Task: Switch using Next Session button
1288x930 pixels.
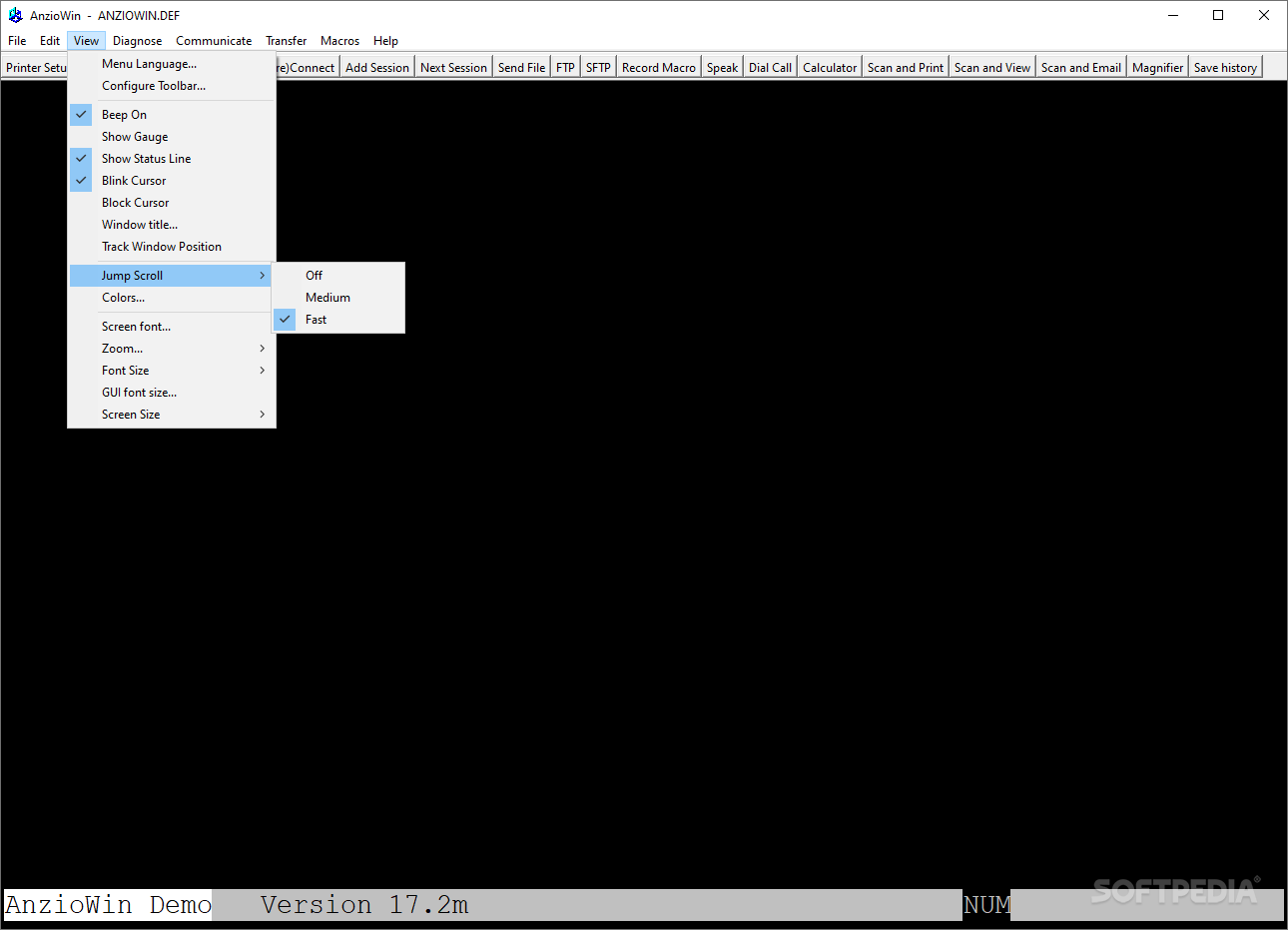Action: pos(453,68)
